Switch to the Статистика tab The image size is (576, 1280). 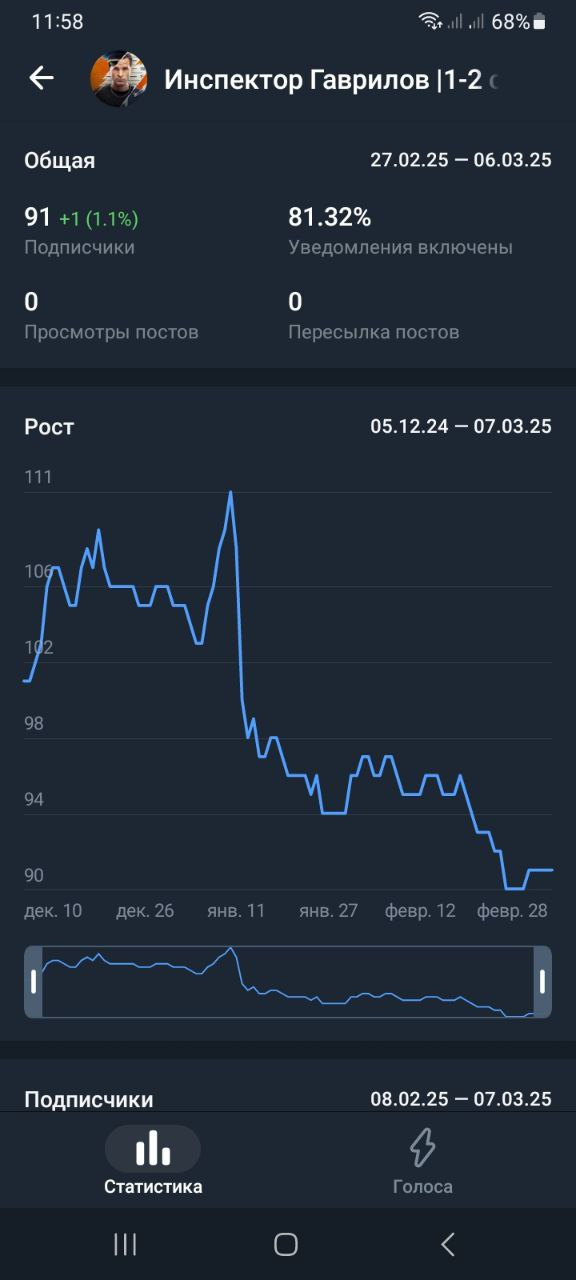pyautogui.click(x=153, y=1160)
